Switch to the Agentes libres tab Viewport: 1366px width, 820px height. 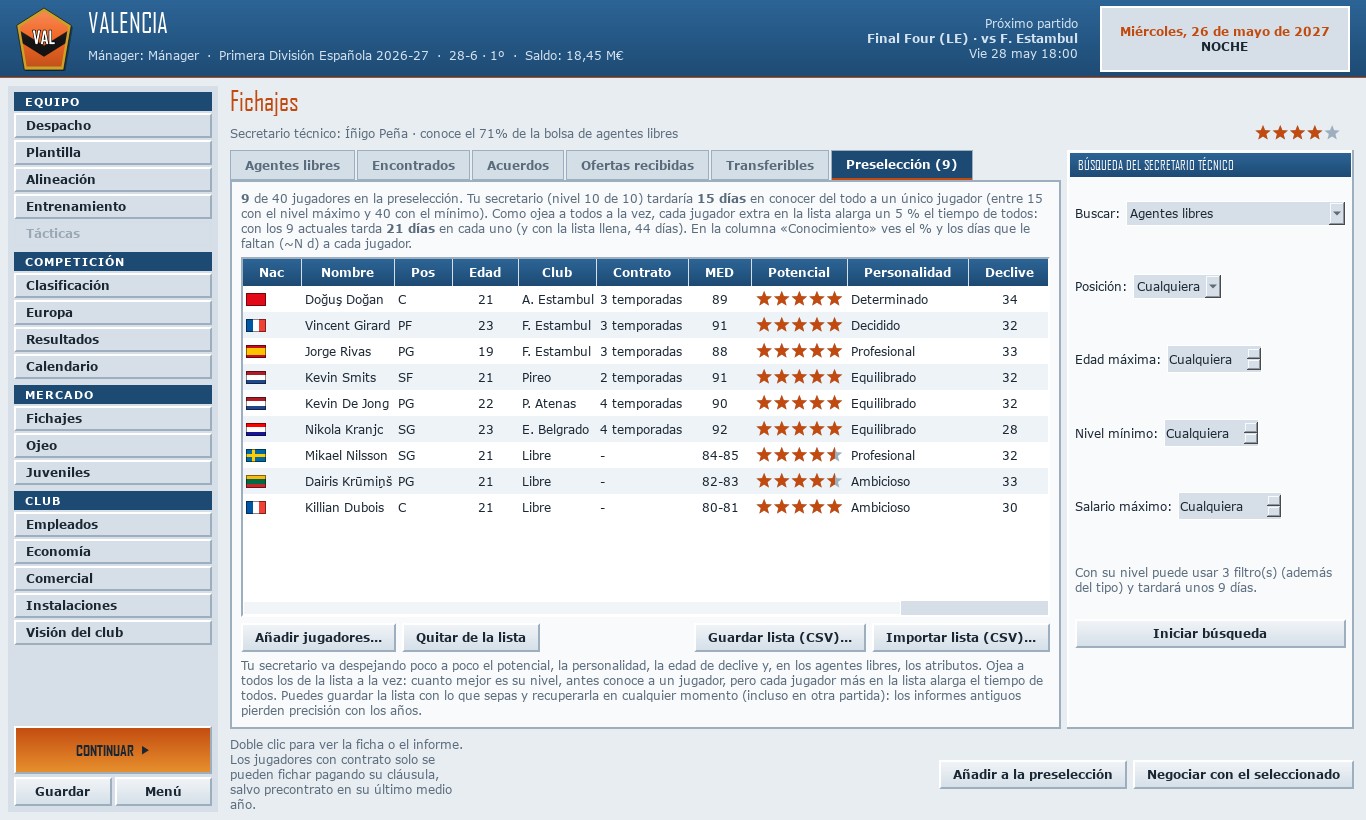click(x=292, y=165)
